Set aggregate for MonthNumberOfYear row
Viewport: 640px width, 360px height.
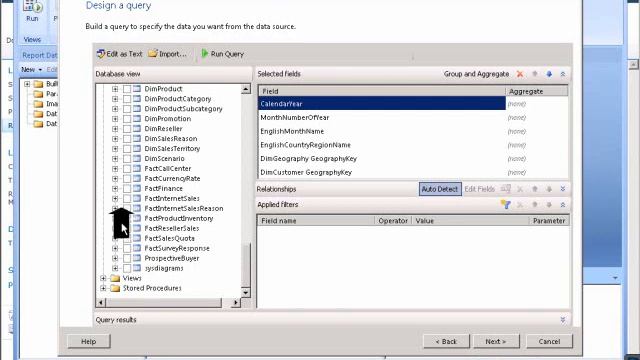coord(536,118)
